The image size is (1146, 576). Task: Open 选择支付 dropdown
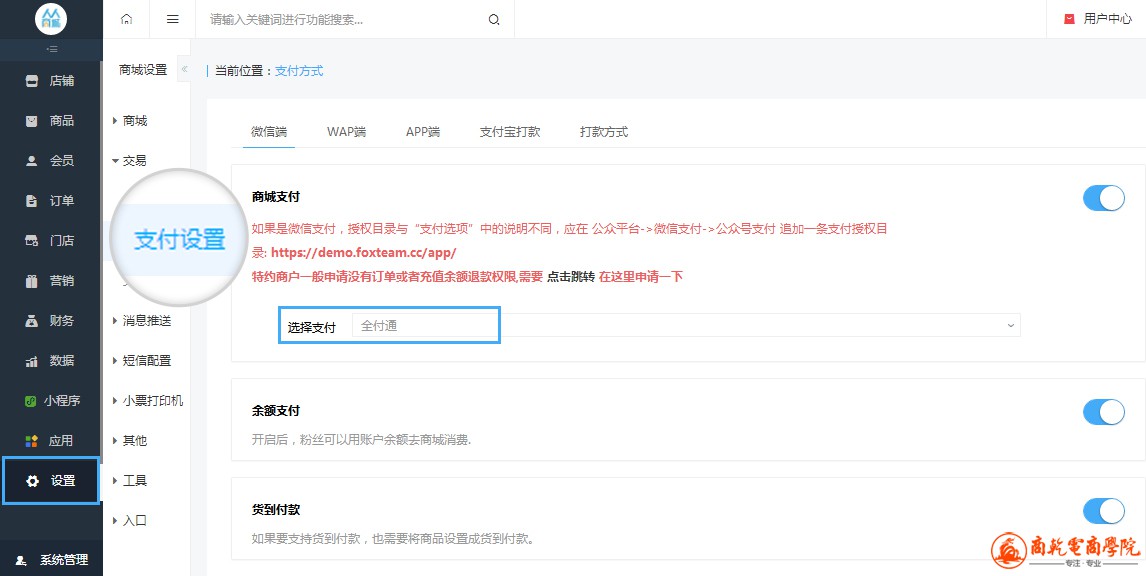pyautogui.click(x=685, y=325)
